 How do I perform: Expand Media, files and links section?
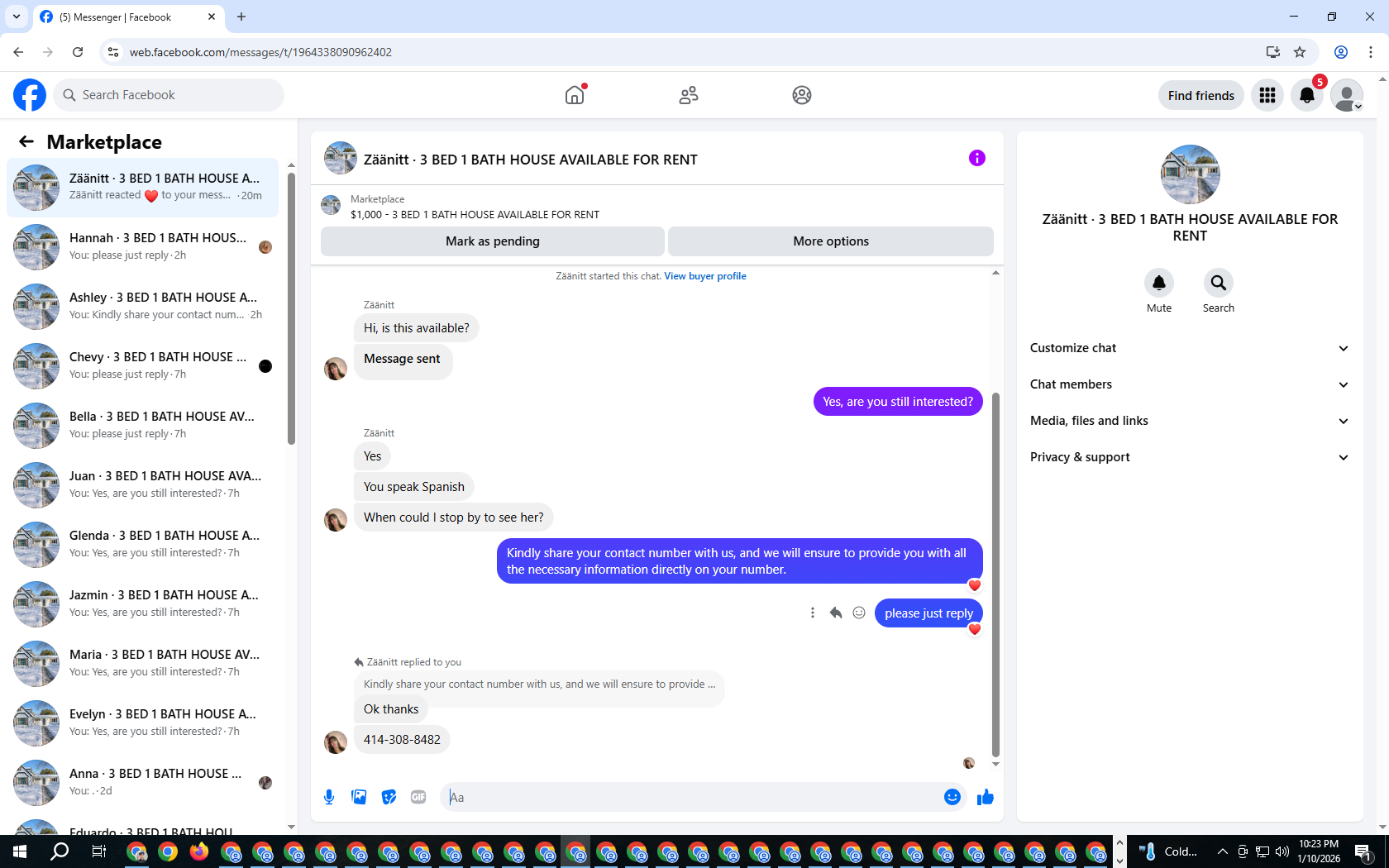point(1190,421)
